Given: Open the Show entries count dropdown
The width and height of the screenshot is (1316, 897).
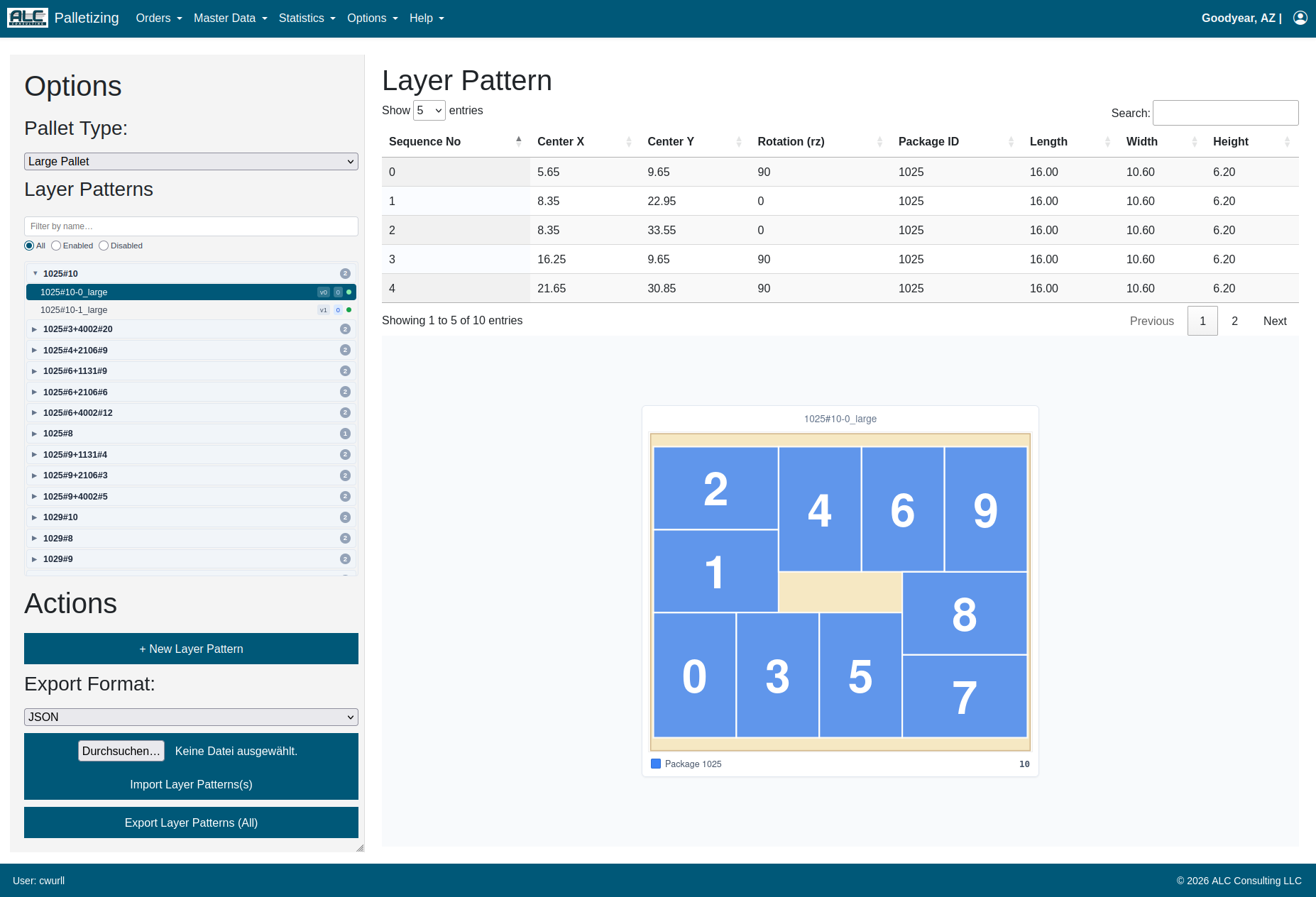Looking at the screenshot, I should (x=429, y=110).
